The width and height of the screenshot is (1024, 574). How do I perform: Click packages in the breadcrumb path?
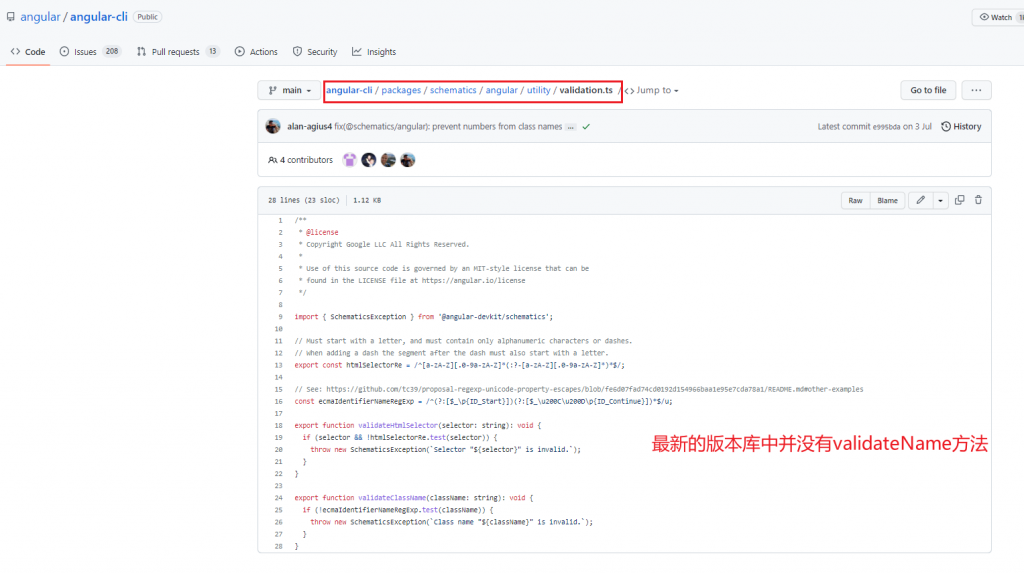click(401, 90)
